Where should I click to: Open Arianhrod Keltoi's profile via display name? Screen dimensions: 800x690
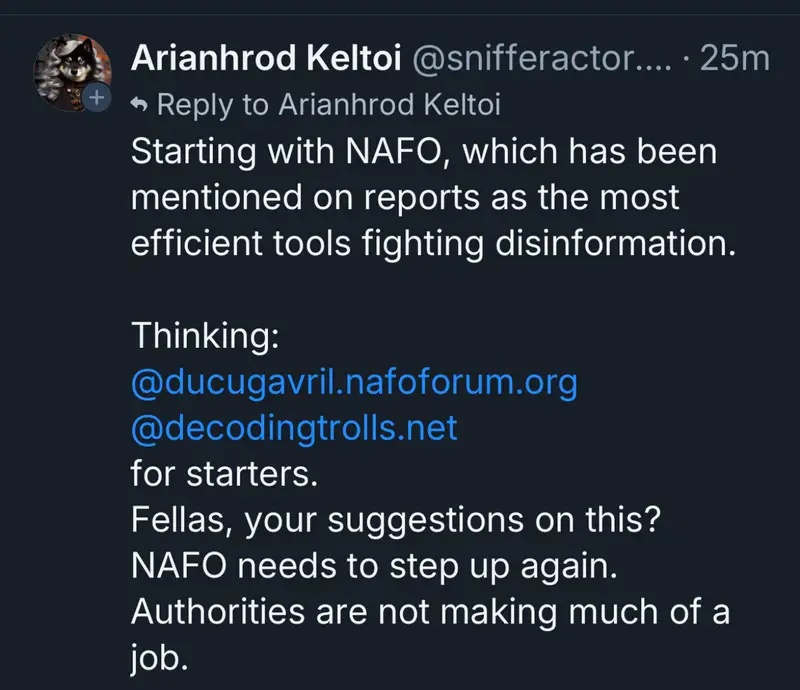coord(263,59)
